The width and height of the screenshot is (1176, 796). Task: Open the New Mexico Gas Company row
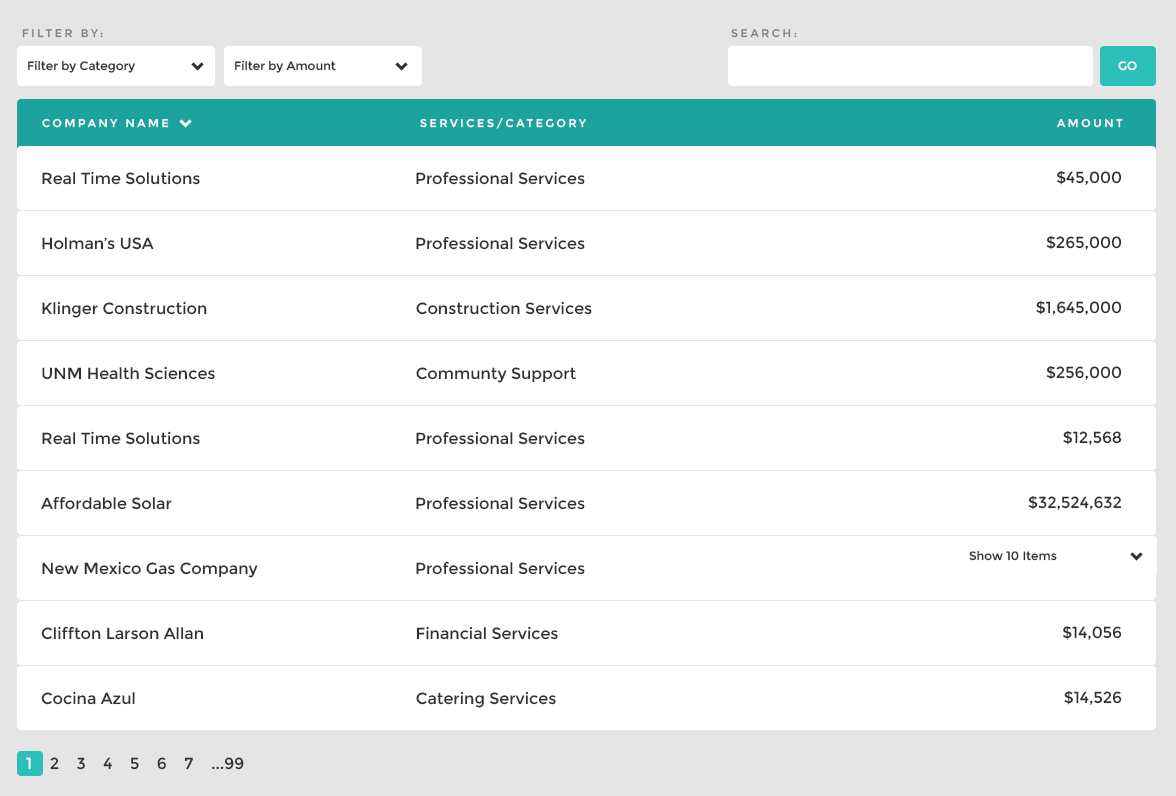[x=149, y=568]
